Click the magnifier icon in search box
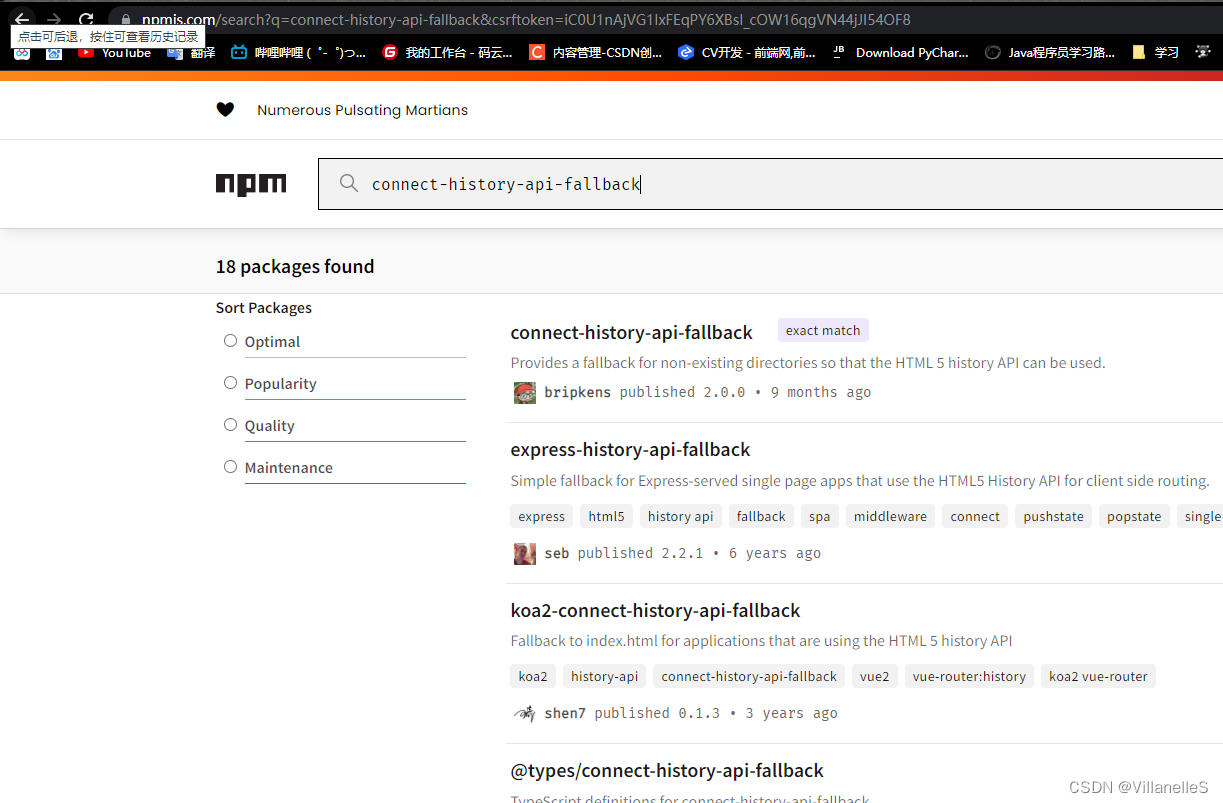The width and height of the screenshot is (1223, 803). click(349, 184)
